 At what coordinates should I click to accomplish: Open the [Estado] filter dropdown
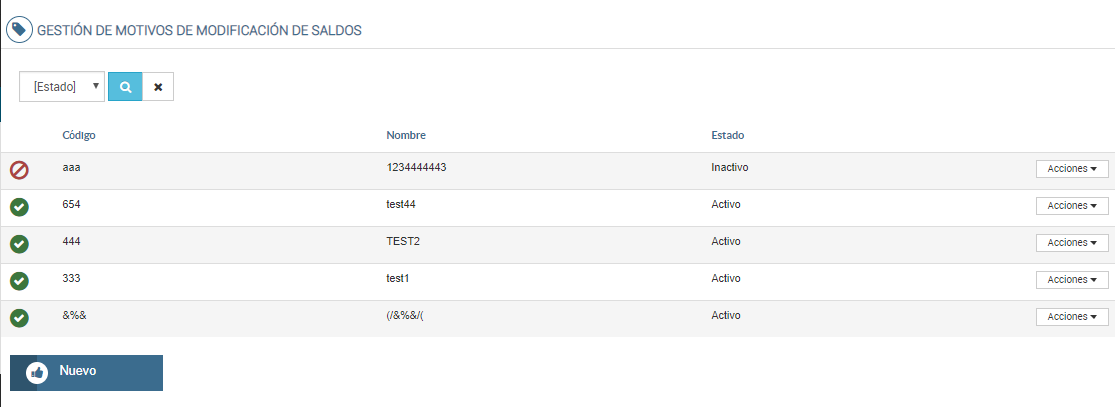62,87
